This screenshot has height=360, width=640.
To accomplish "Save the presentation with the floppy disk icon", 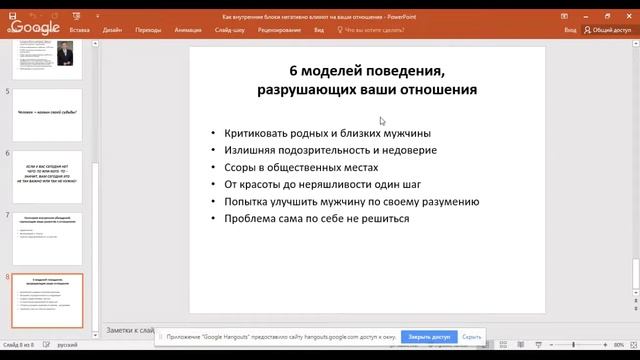I will tap(13, 16).
